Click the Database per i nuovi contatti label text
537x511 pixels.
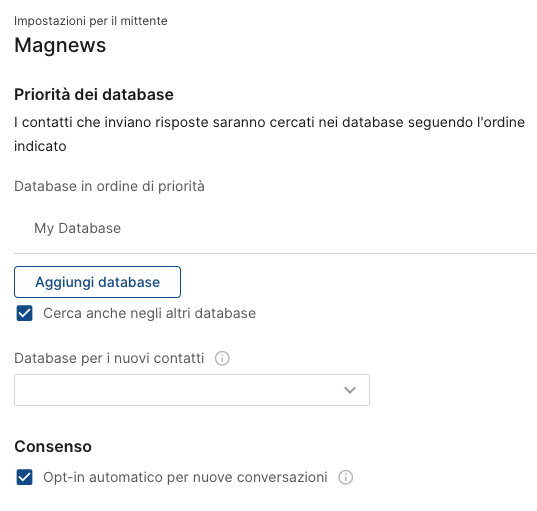point(109,358)
